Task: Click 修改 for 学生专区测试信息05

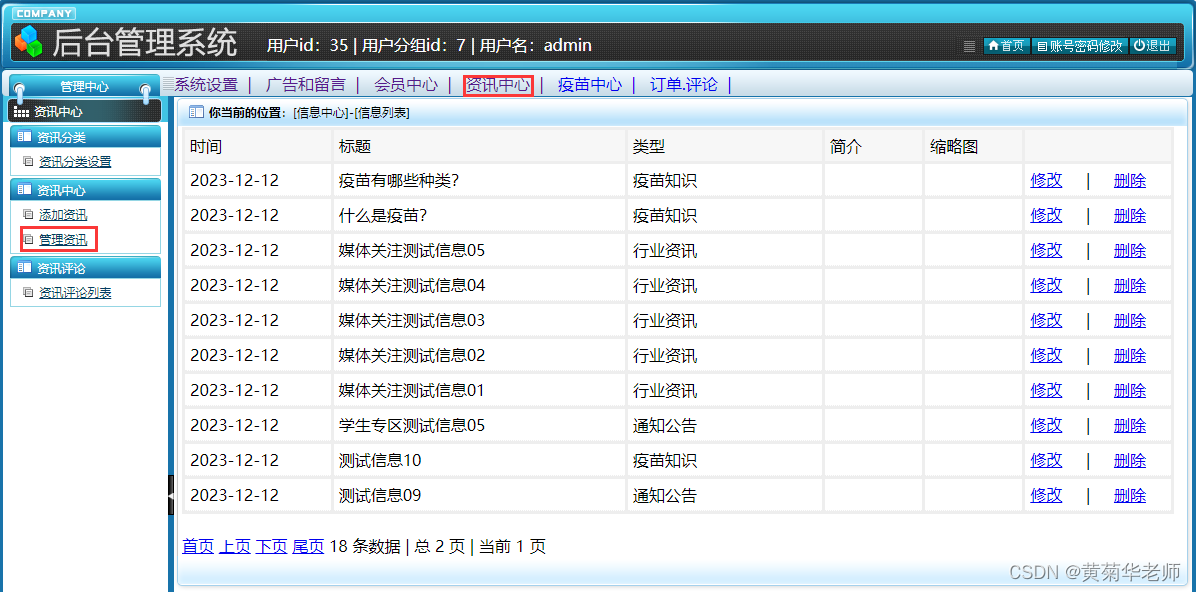Action: (x=1046, y=426)
